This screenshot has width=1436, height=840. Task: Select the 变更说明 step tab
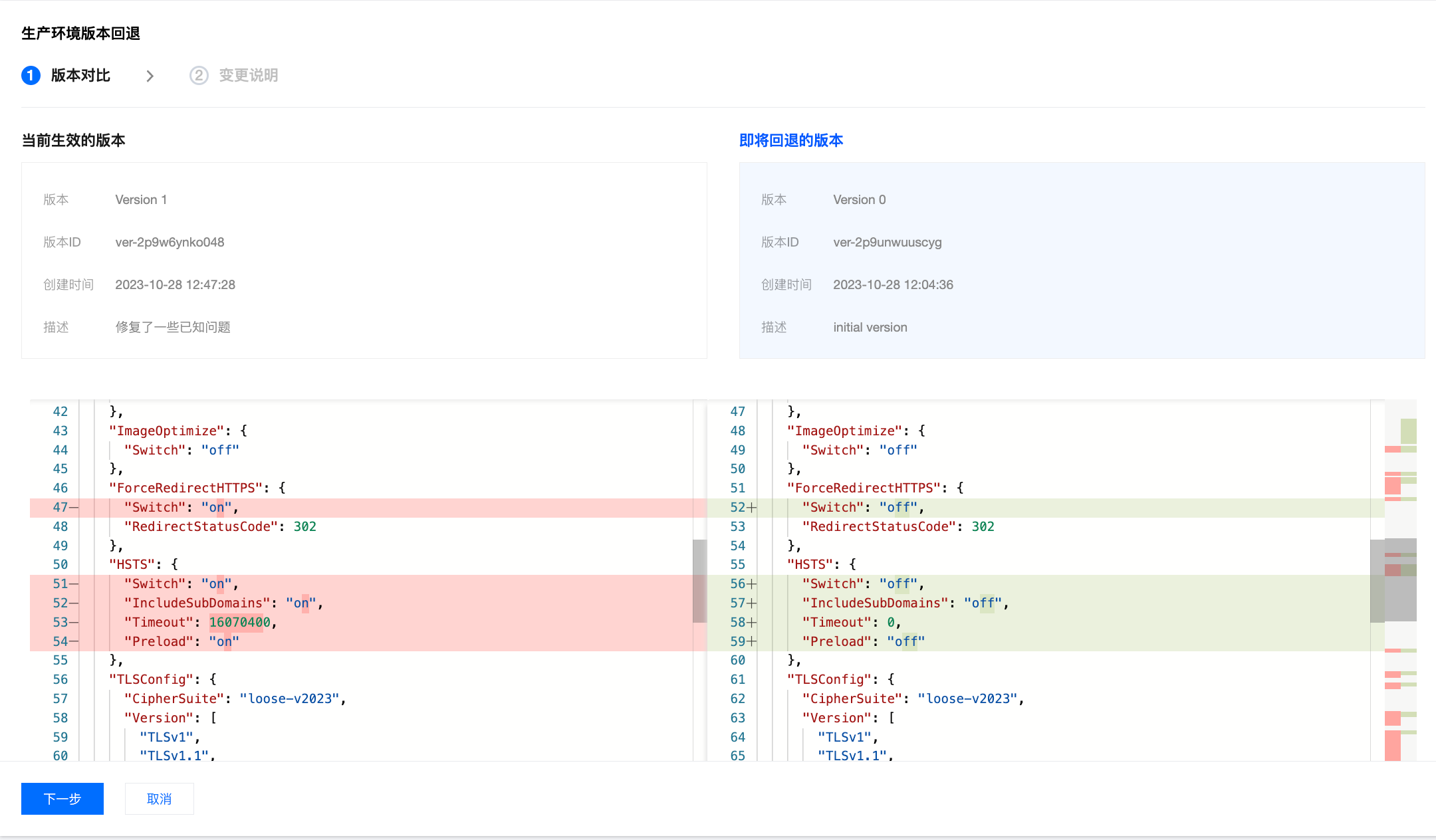(x=249, y=76)
